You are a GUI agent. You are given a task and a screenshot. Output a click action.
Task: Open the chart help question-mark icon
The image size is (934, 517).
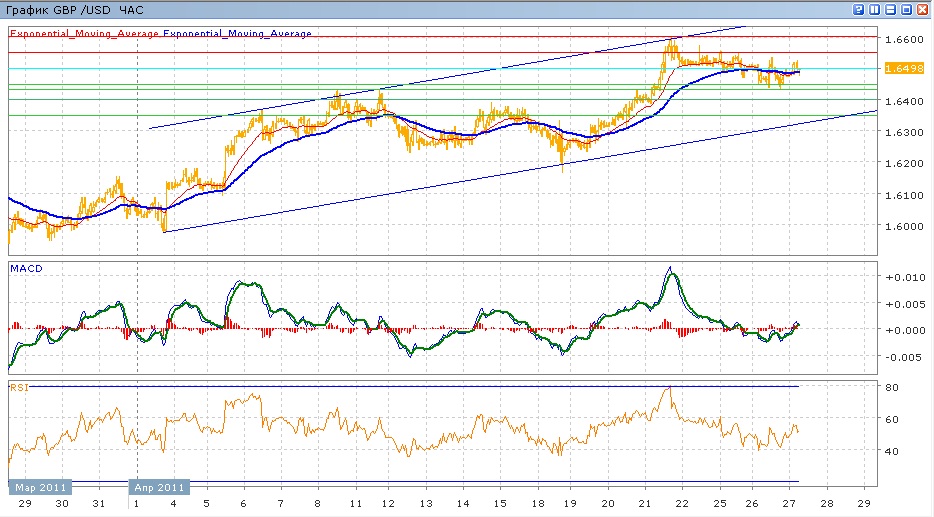(x=858, y=9)
